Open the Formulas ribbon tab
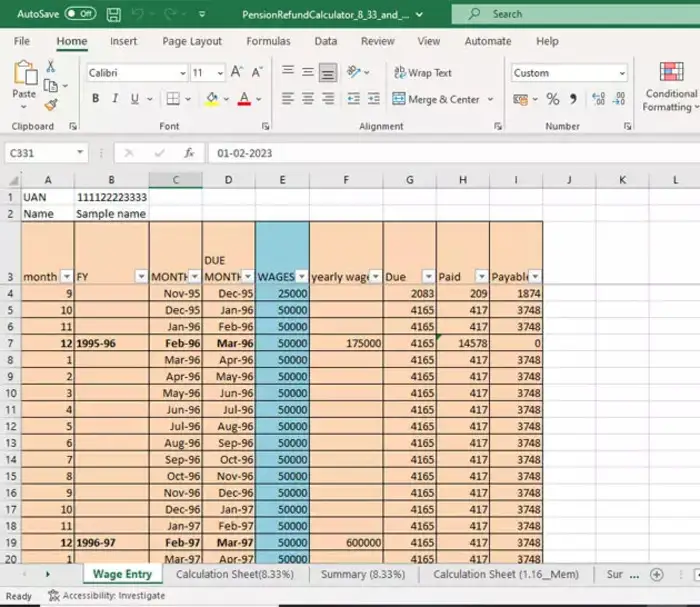This screenshot has width=700, height=607. click(x=268, y=41)
